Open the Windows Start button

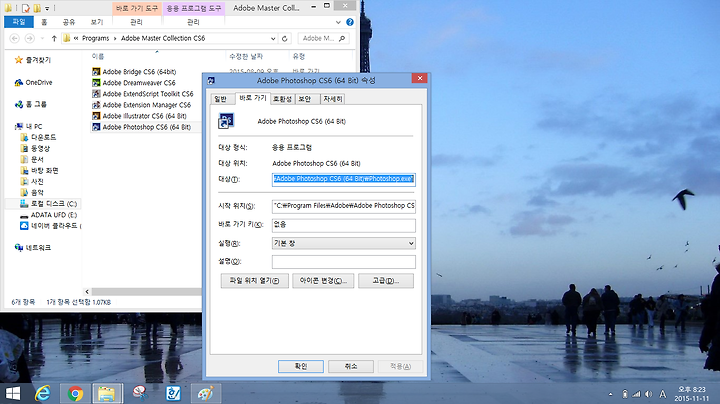click(x=13, y=393)
